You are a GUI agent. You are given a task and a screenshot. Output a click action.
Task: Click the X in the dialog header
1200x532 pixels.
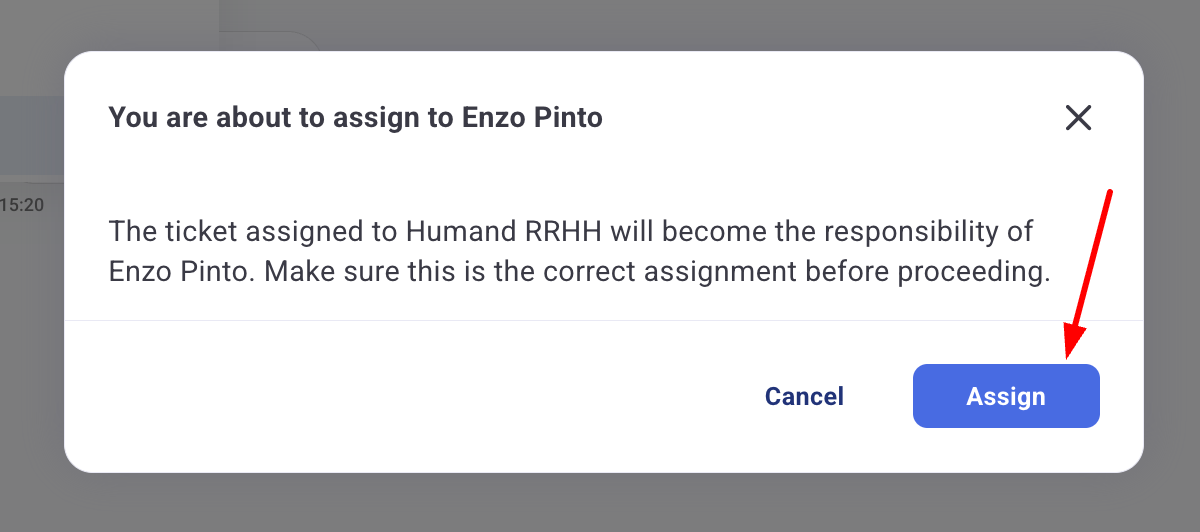1078,118
